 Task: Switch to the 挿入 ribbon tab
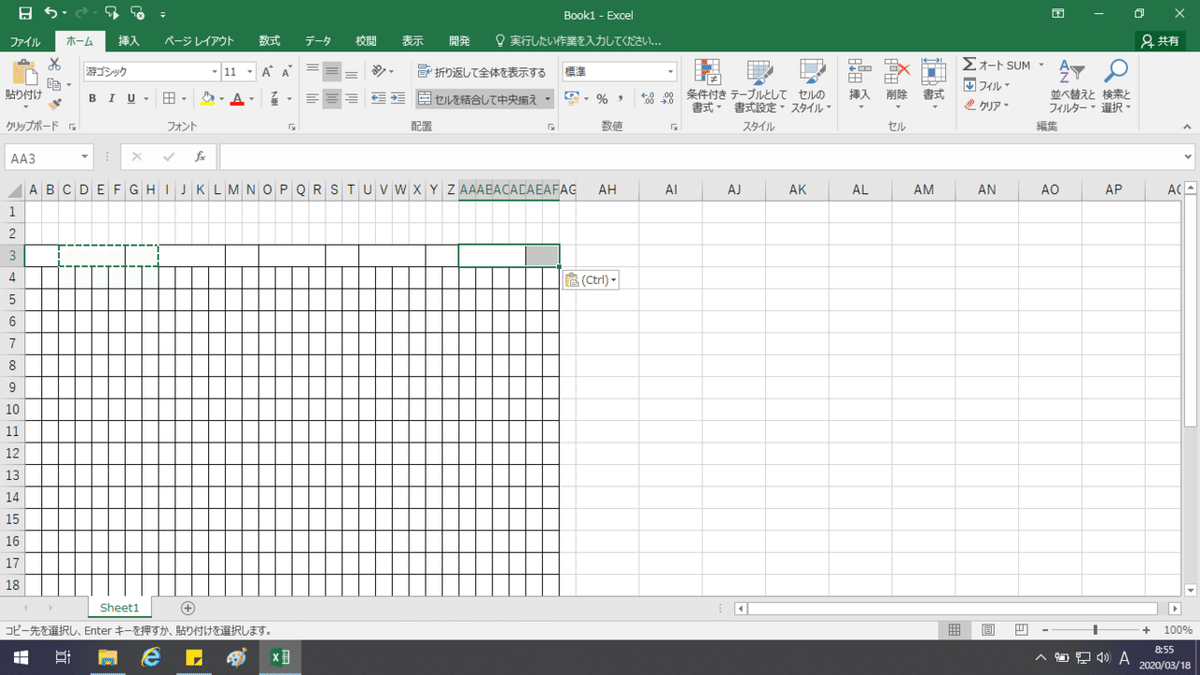pyautogui.click(x=129, y=41)
